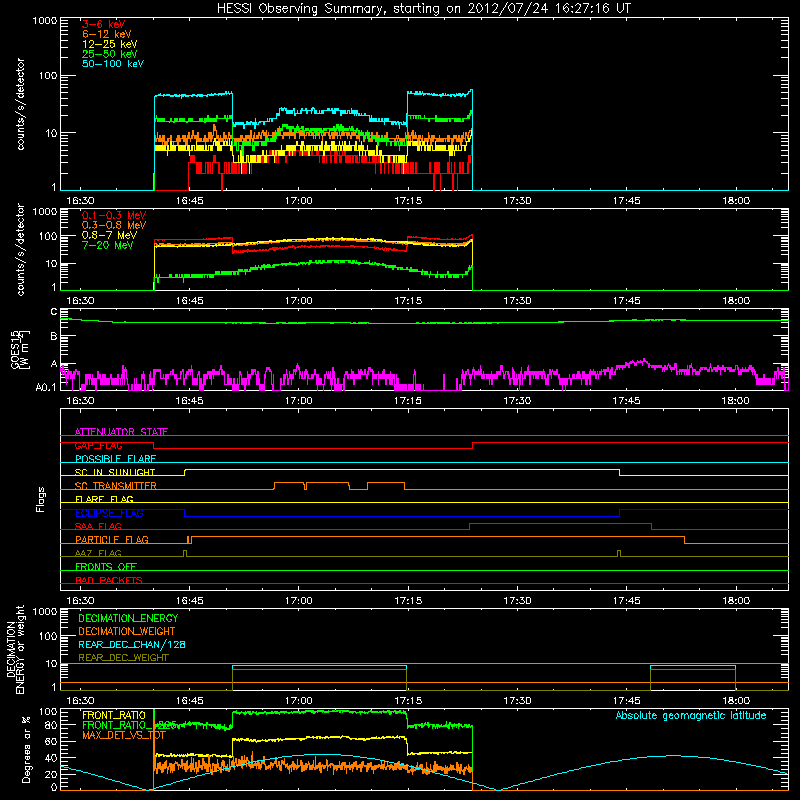Select the 3-6 keV legend label
This screenshot has height=800, width=800.
point(104,24)
